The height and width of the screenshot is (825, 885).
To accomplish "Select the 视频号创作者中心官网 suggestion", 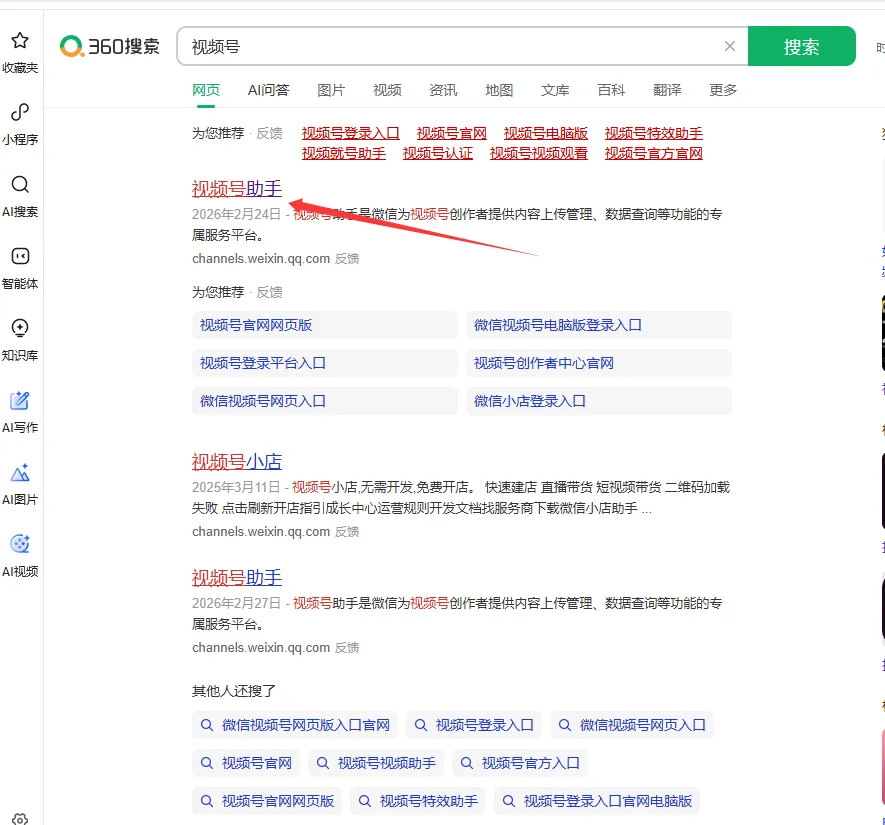I will click(599, 363).
